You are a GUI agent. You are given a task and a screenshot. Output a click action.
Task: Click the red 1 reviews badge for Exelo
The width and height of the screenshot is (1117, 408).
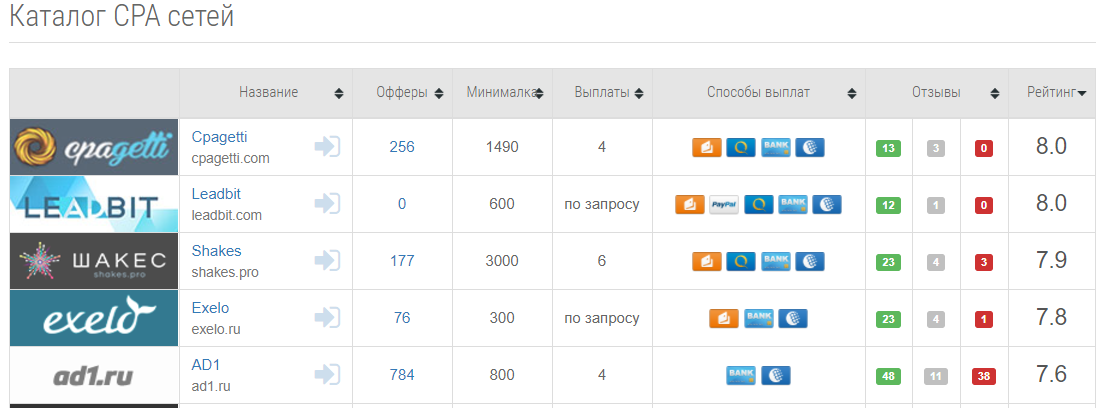(984, 320)
